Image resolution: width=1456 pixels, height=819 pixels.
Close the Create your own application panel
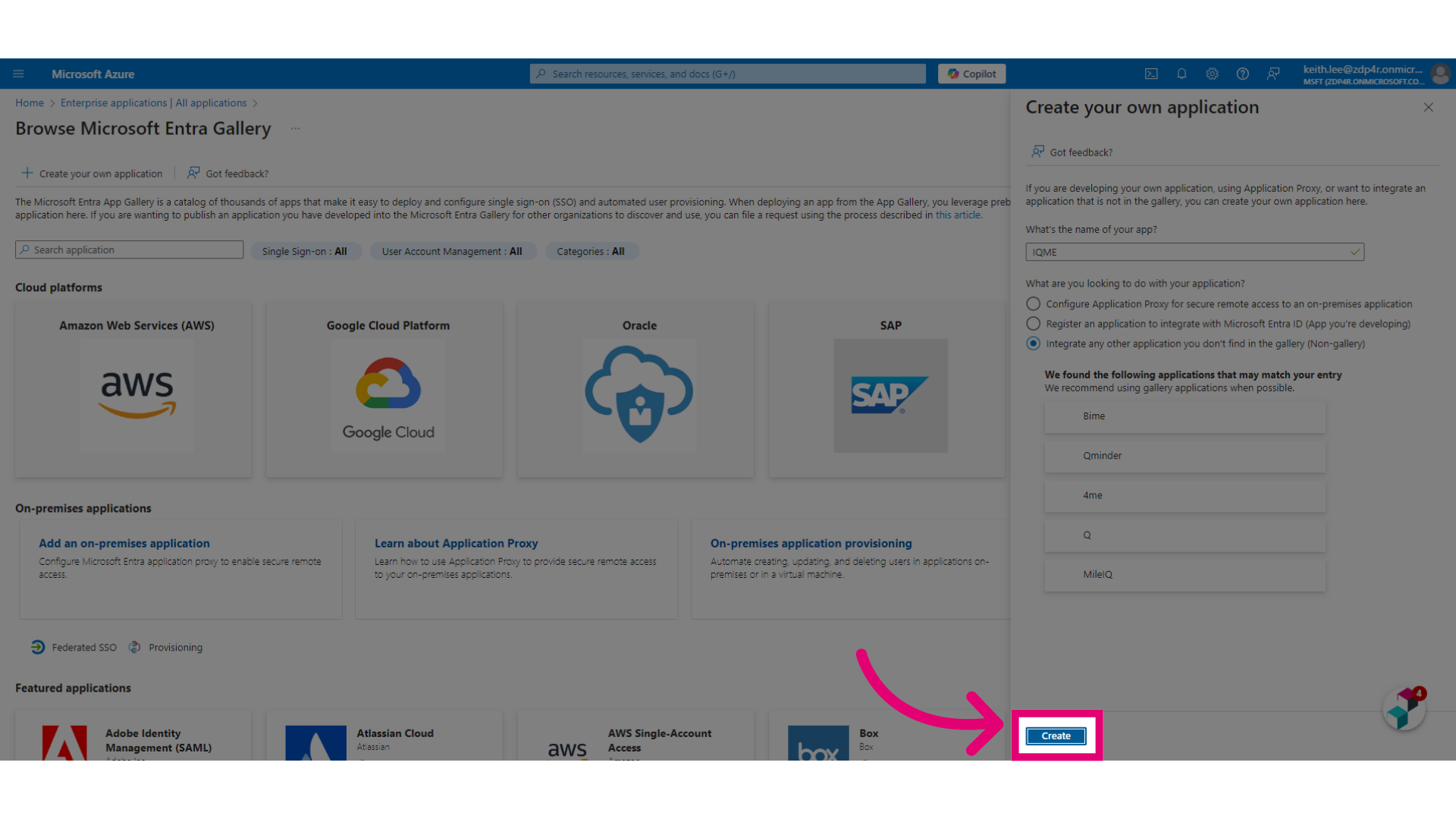point(1428,108)
